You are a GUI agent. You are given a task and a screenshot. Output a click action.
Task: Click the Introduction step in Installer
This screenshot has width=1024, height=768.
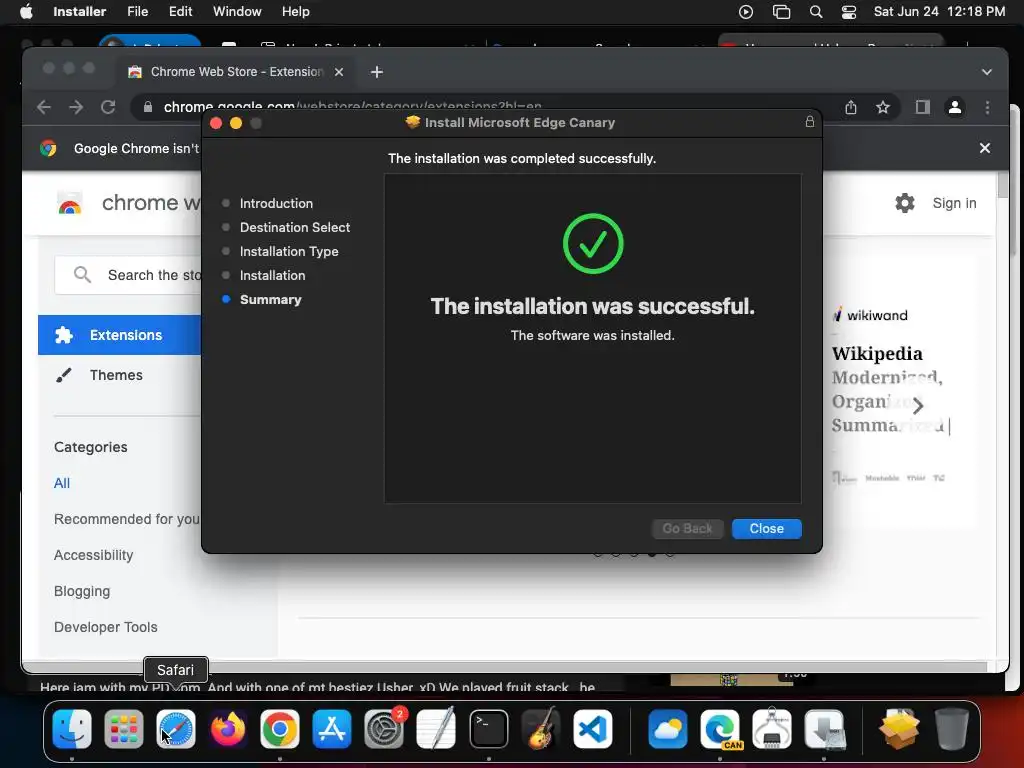tap(276, 204)
